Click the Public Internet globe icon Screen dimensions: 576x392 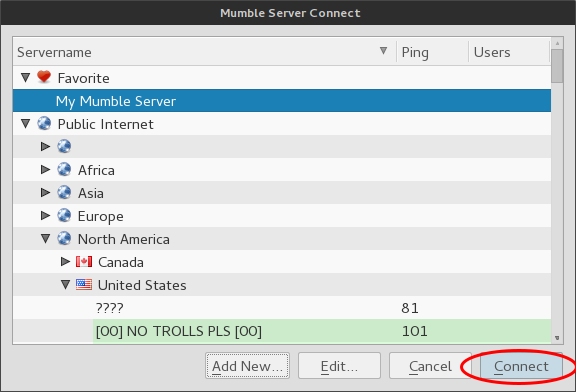coord(44,123)
